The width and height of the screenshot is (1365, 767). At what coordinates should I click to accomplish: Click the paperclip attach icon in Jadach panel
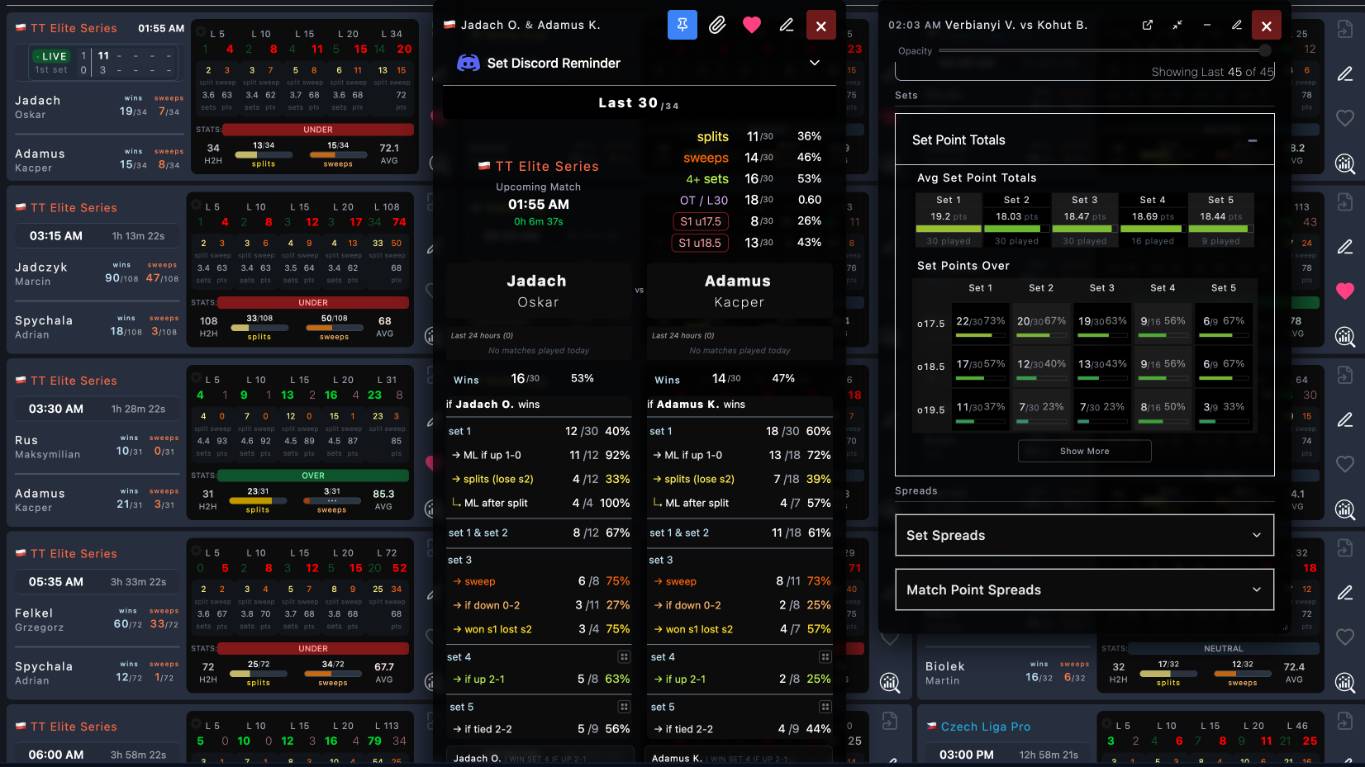717,25
